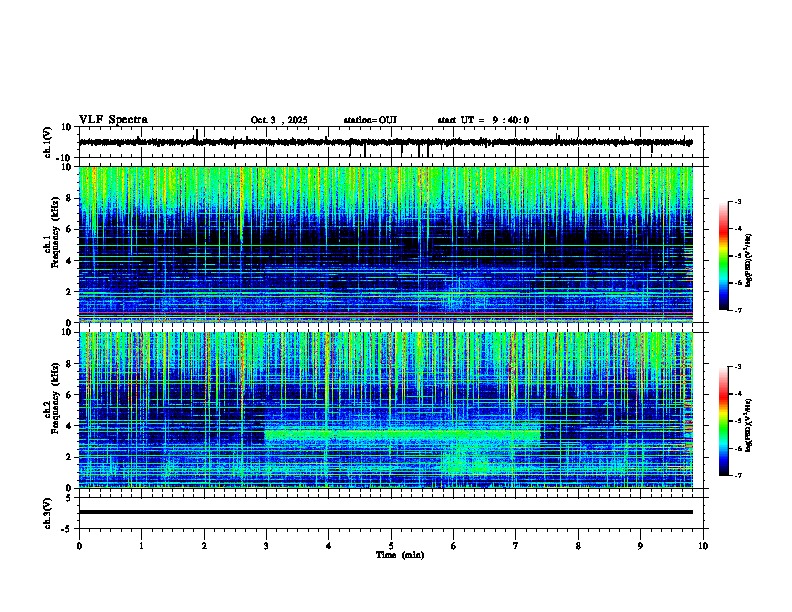
Task: Click the ch.1 voltage waveform trace
Action: click(x=385, y=142)
